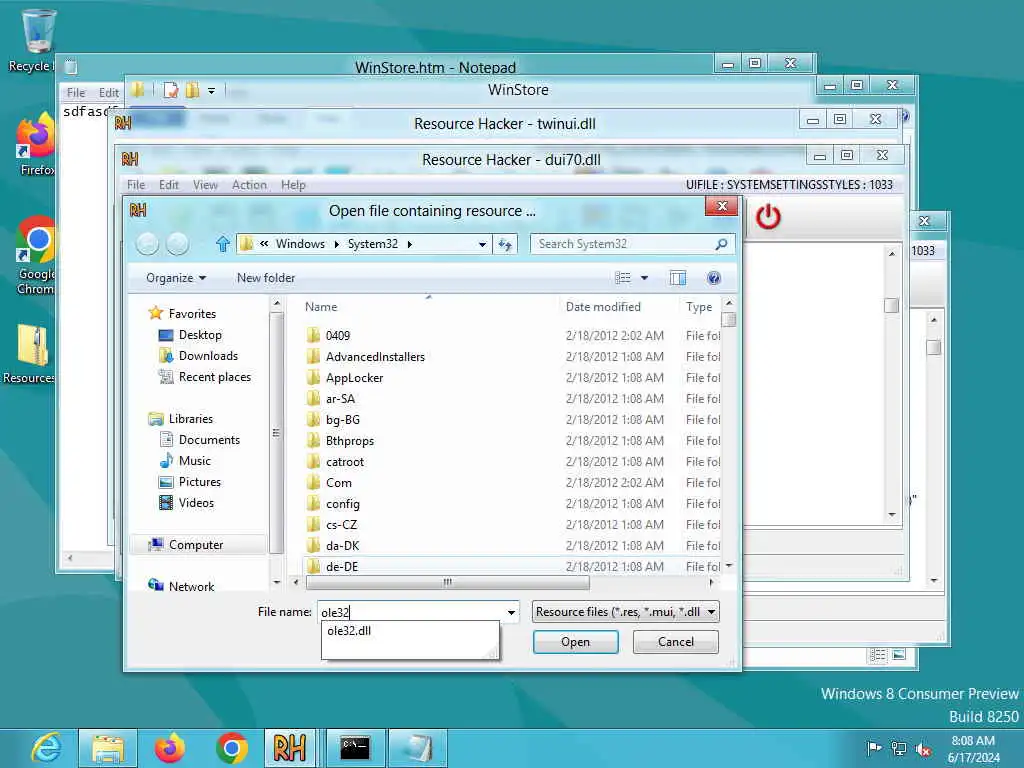
Task: Open the Help menu in Resource Hacker
Action: [x=293, y=185]
